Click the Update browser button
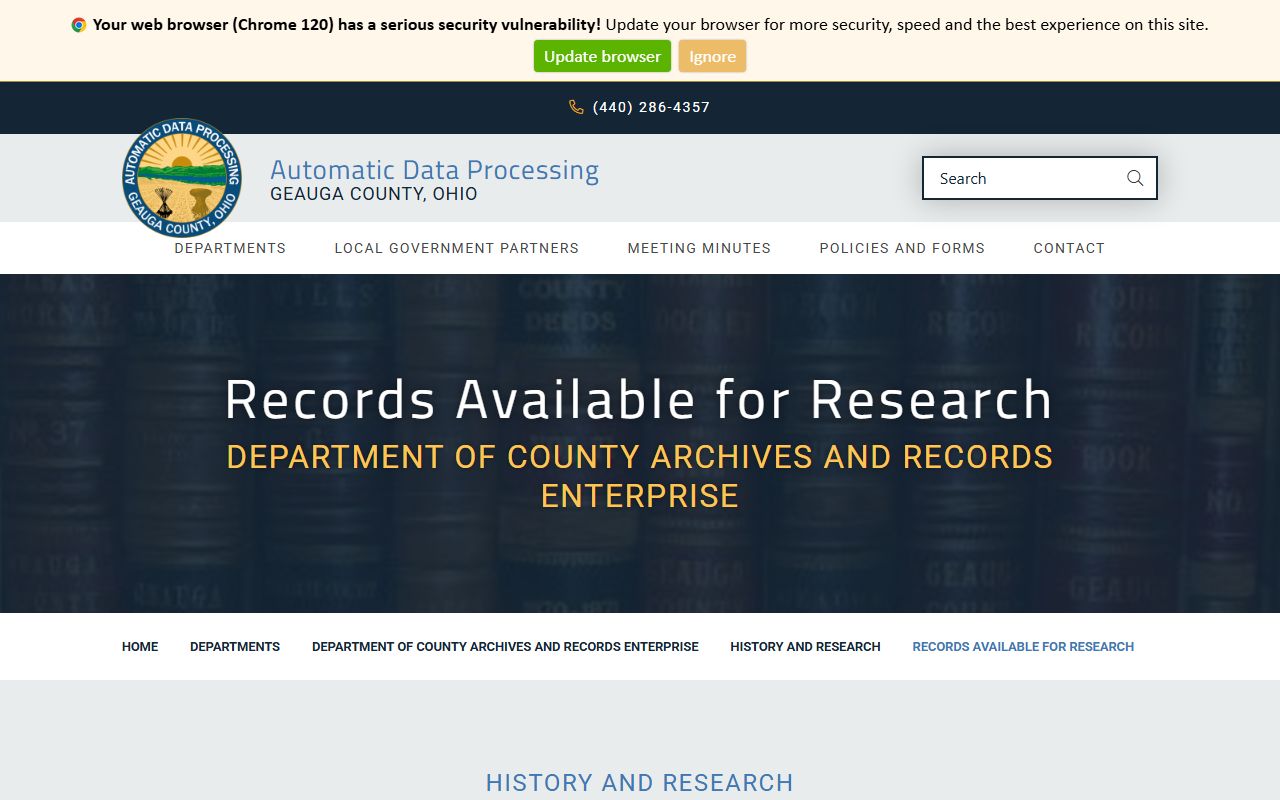 pyautogui.click(x=602, y=56)
